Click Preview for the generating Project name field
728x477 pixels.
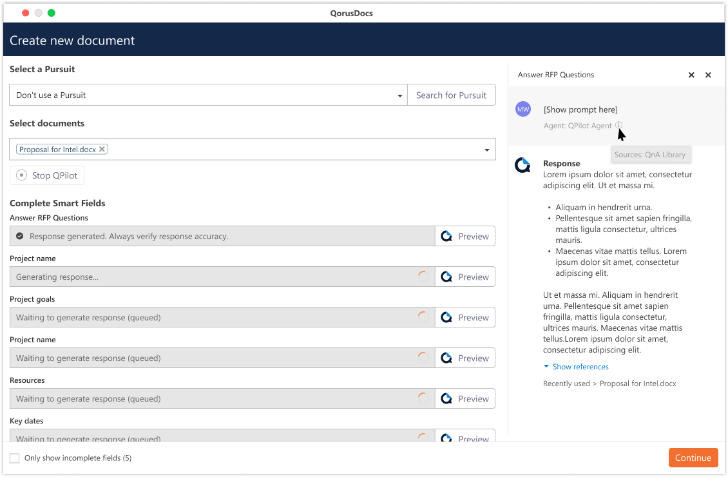click(x=465, y=276)
